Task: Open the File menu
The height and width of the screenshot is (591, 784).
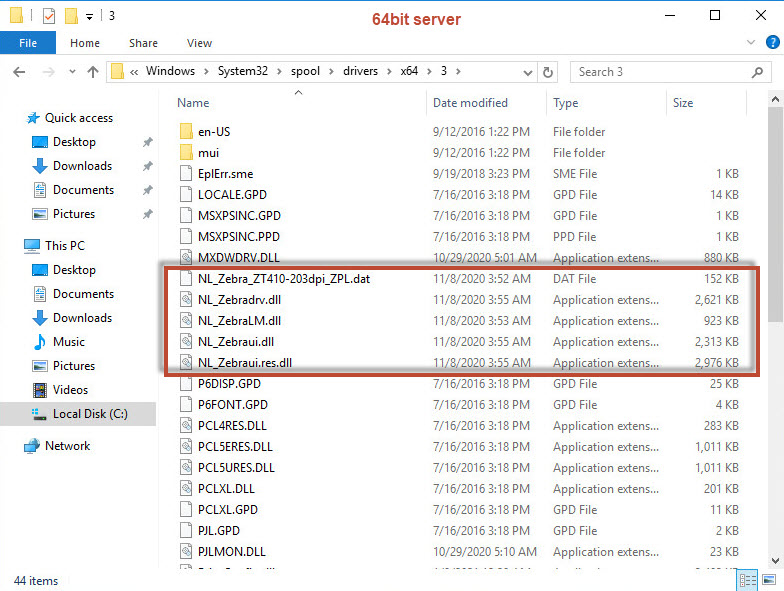Action: 27,43
